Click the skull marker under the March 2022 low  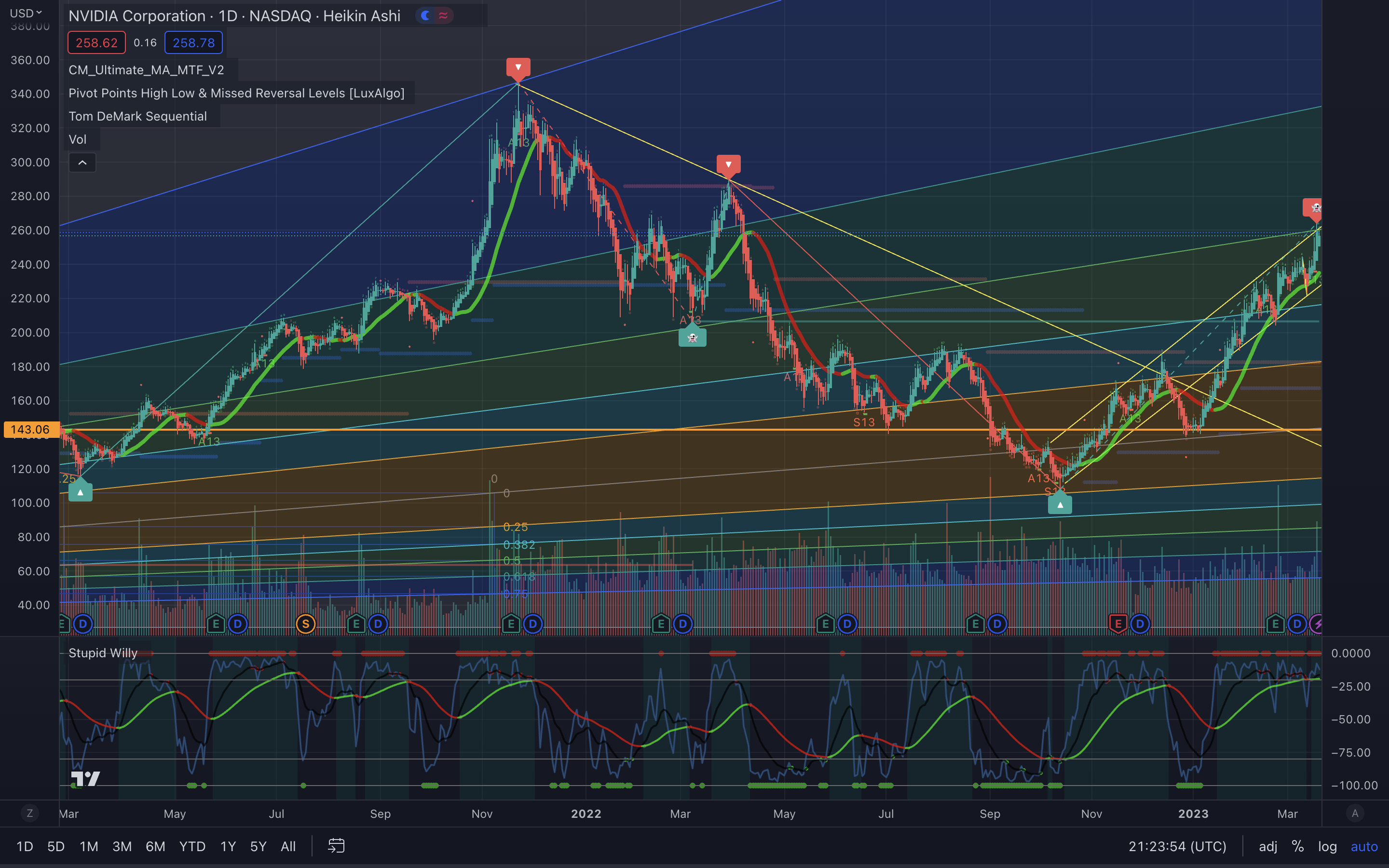[692, 337]
